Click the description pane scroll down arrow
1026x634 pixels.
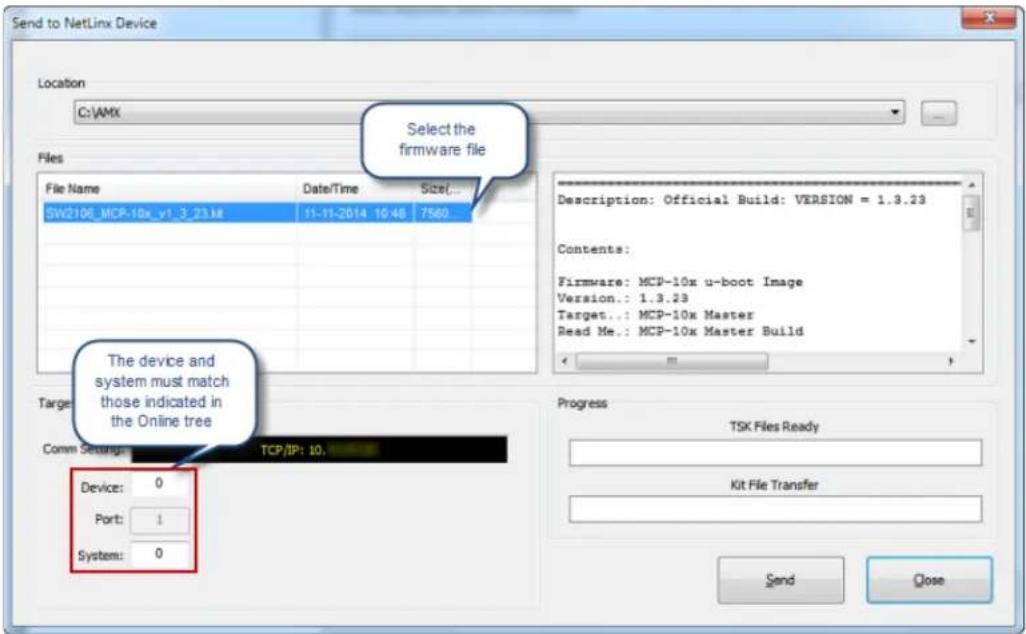click(972, 342)
